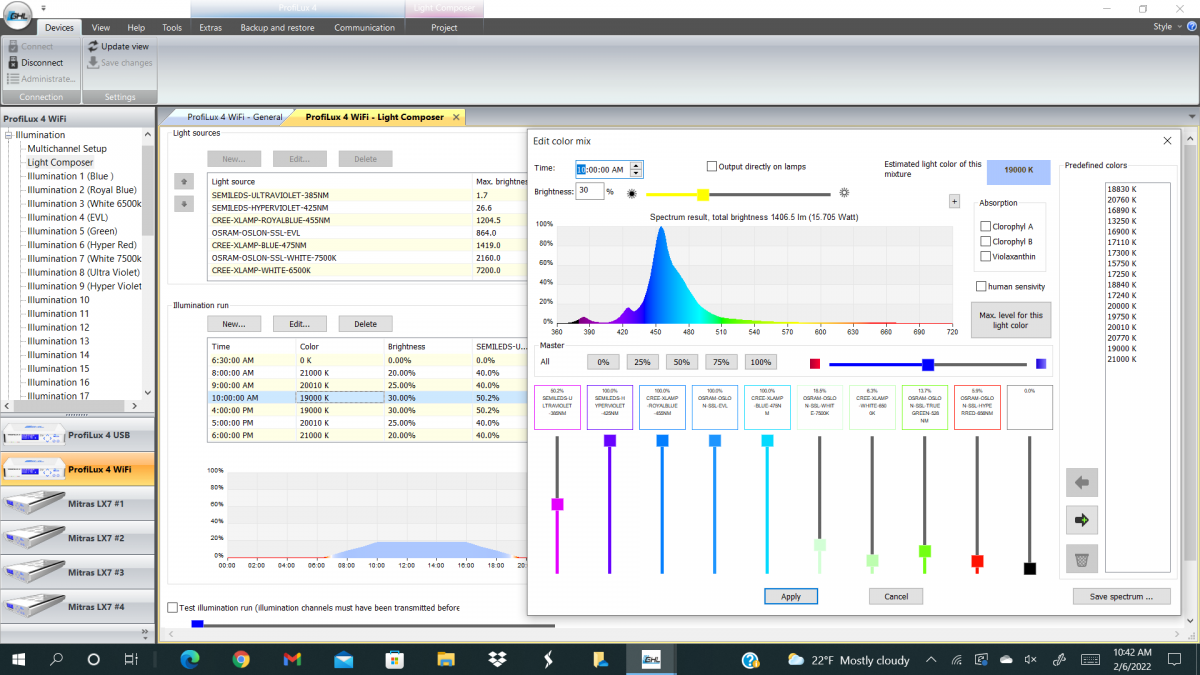Screen dimensions: 1200x675
Task: Click the Brightness percent input field
Action: point(589,190)
